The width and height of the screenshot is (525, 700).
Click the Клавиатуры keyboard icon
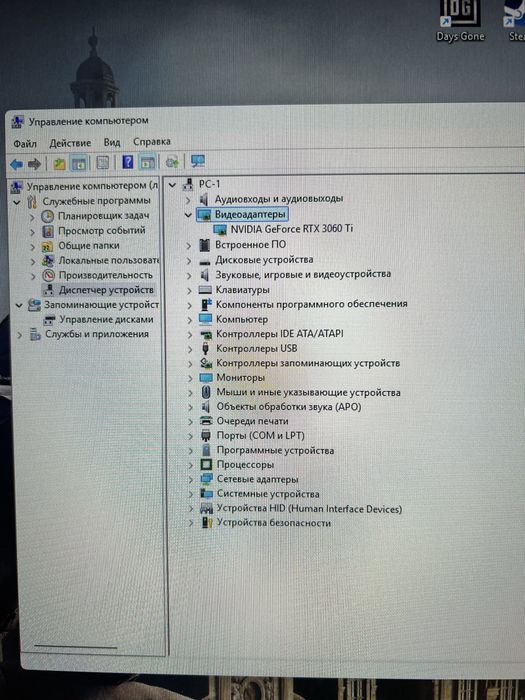[205, 290]
